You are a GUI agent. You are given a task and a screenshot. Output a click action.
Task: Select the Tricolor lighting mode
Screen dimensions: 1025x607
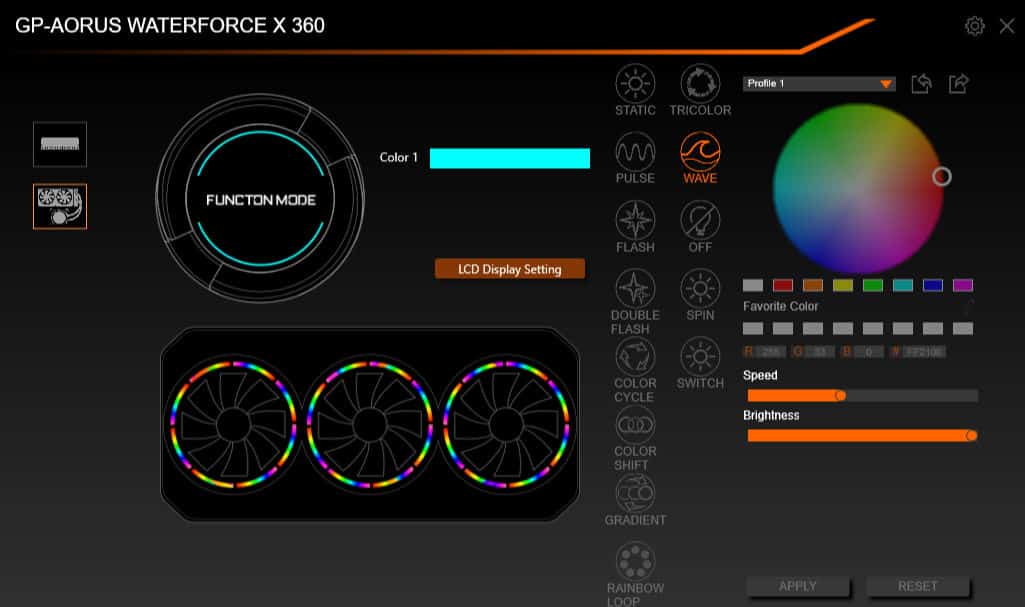700,91
